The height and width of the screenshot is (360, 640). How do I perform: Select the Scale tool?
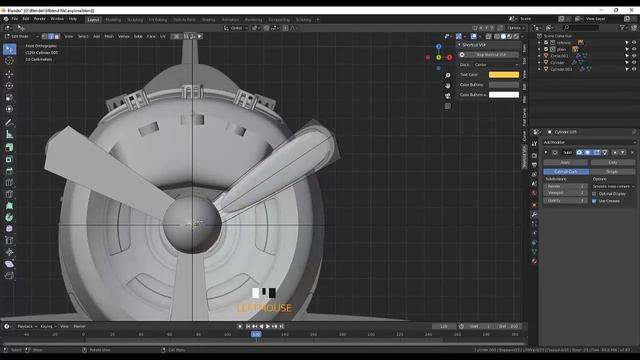(x=9, y=98)
